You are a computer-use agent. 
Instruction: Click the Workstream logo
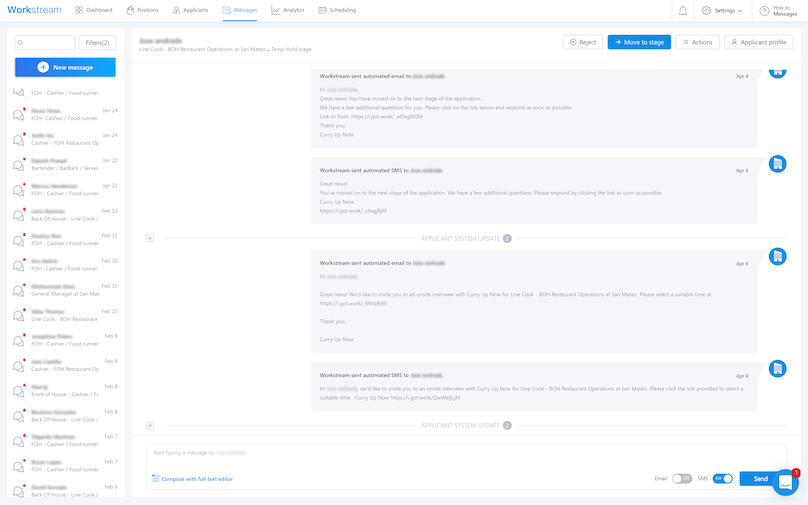click(34, 10)
